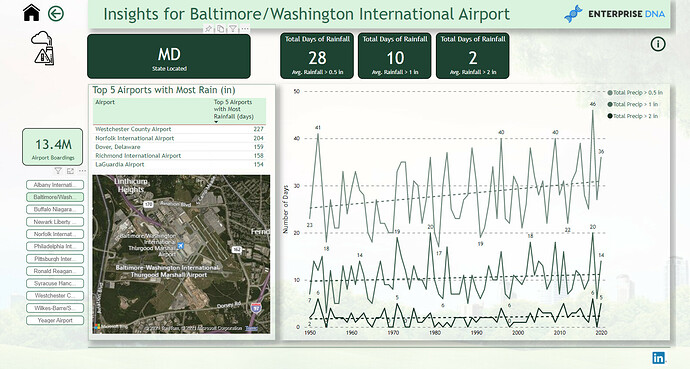Expand ellipsis menu under Airport Boardings card

click(x=82, y=171)
